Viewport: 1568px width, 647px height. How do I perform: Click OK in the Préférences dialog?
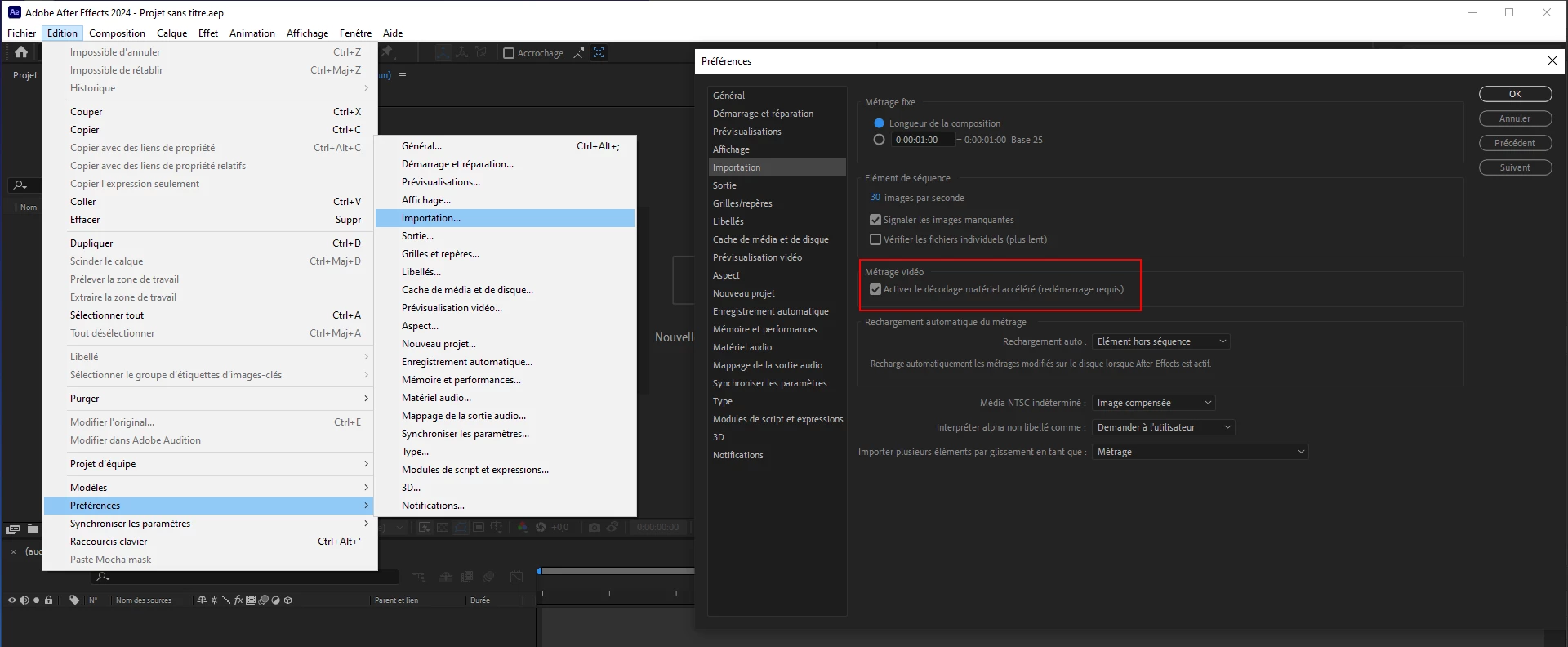pos(1515,94)
